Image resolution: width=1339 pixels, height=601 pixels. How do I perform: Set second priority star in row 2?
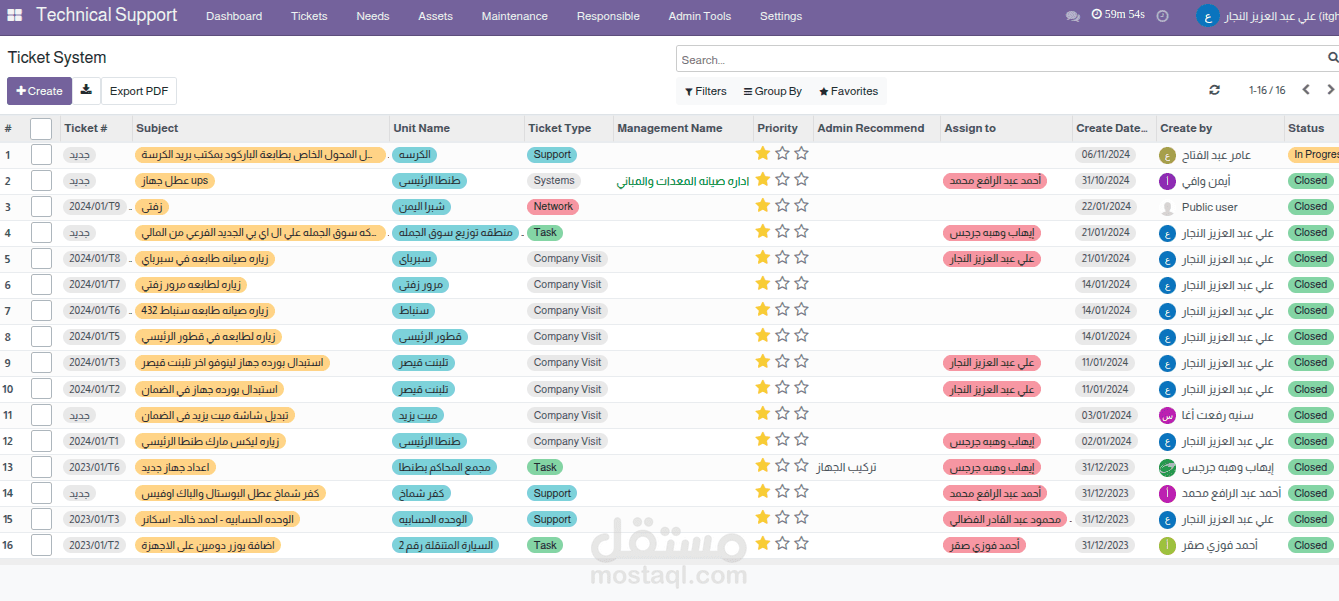coord(782,180)
